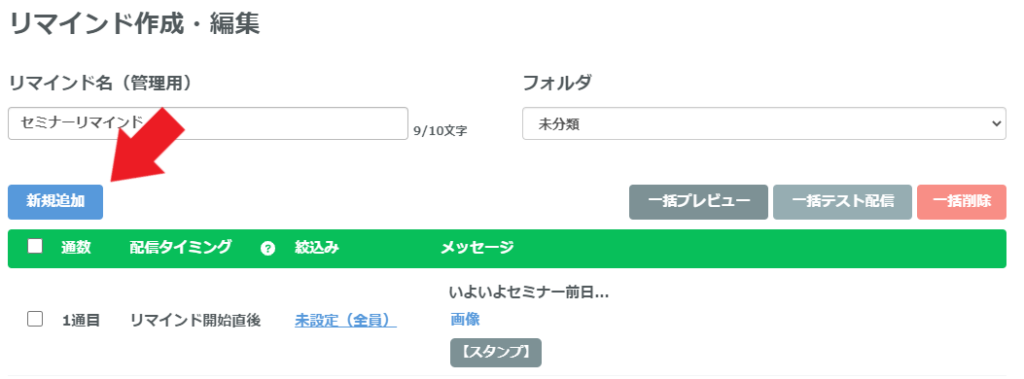Open the 未分類 folder select box
Image resolution: width=1024 pixels, height=379 pixels.
point(764,124)
